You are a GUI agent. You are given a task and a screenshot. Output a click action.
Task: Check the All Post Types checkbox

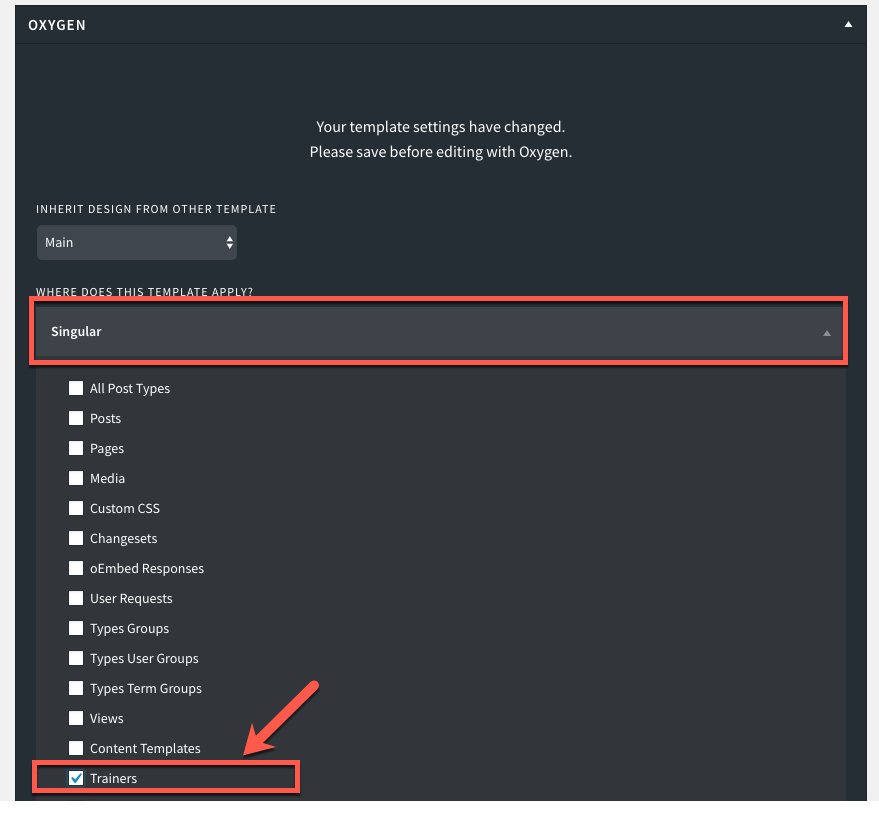[76, 388]
